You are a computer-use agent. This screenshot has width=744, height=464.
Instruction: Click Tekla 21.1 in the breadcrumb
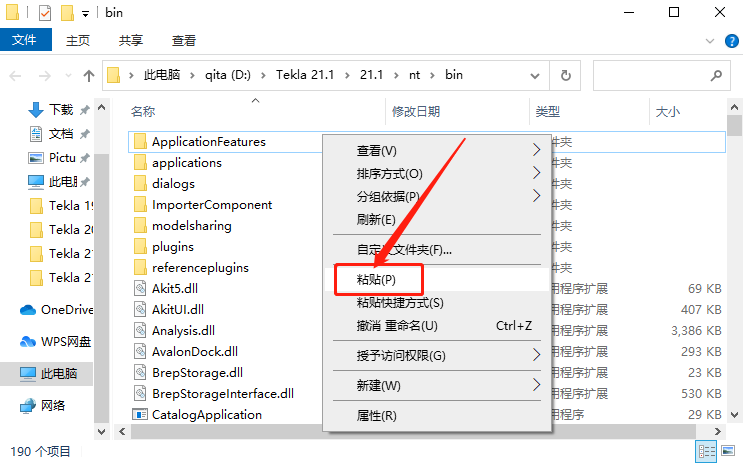[x=305, y=75]
